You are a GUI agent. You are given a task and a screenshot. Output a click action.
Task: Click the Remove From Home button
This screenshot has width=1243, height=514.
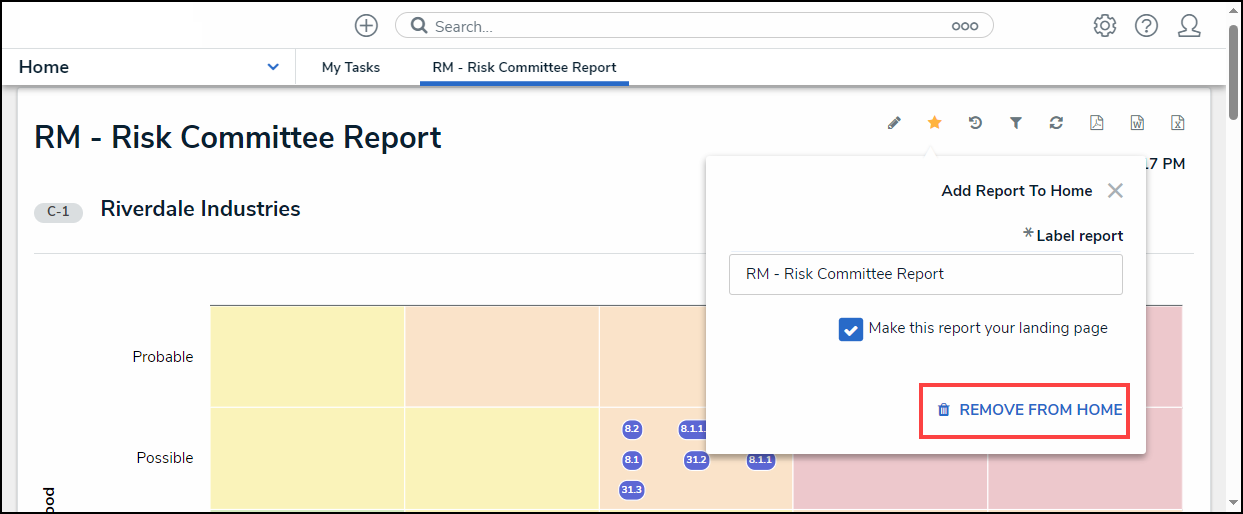click(x=1029, y=410)
